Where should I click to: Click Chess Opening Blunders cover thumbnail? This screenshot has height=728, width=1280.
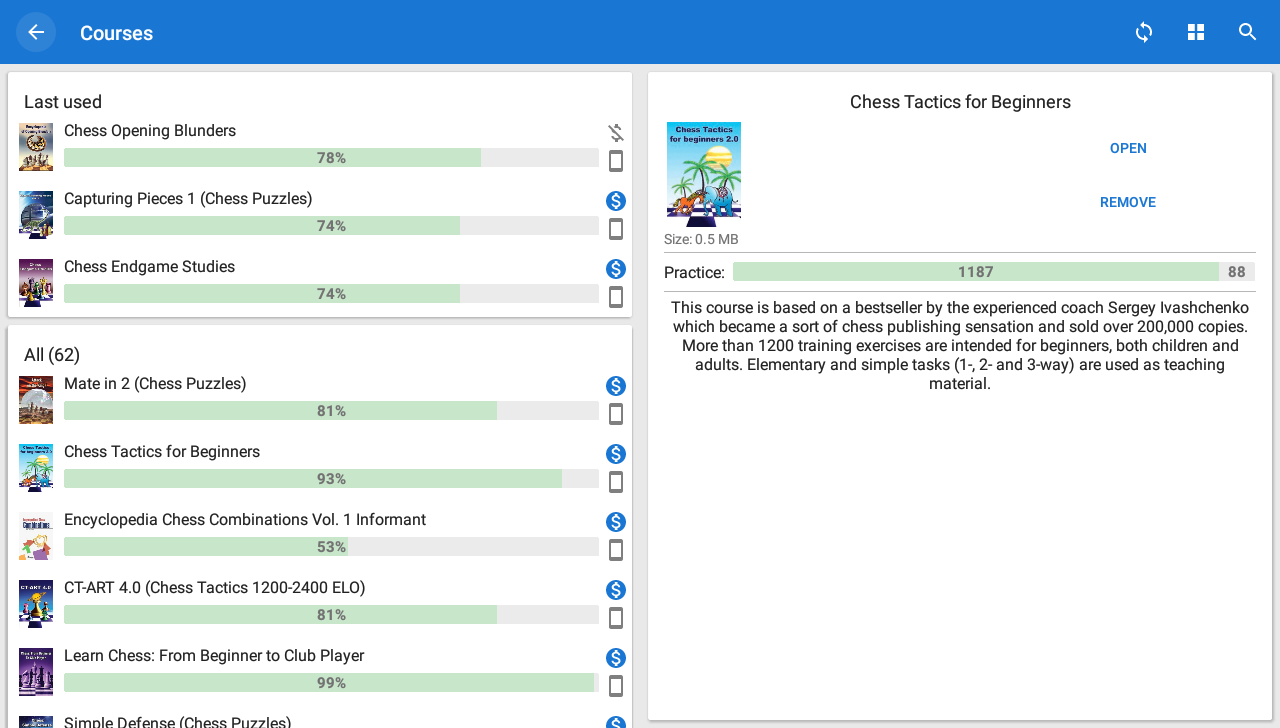[x=36, y=147]
